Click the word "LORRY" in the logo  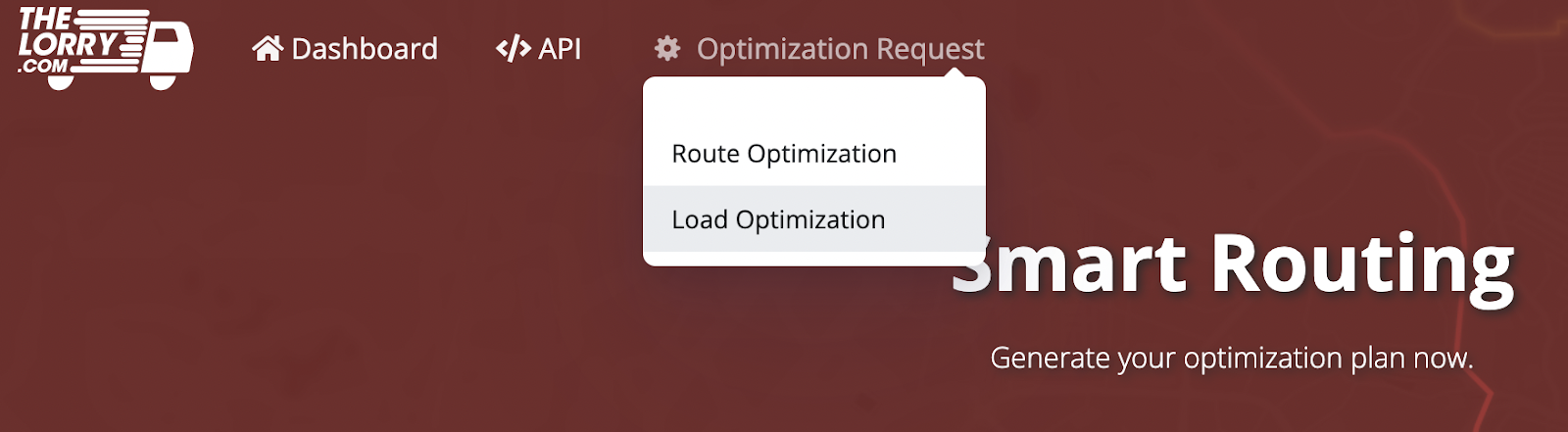67,44
